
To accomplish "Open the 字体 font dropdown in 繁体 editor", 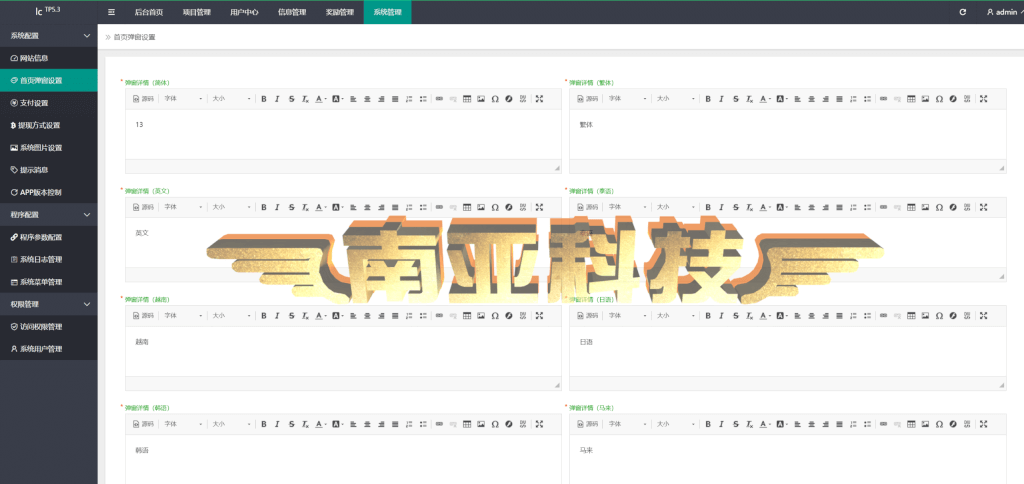I will [x=626, y=99].
